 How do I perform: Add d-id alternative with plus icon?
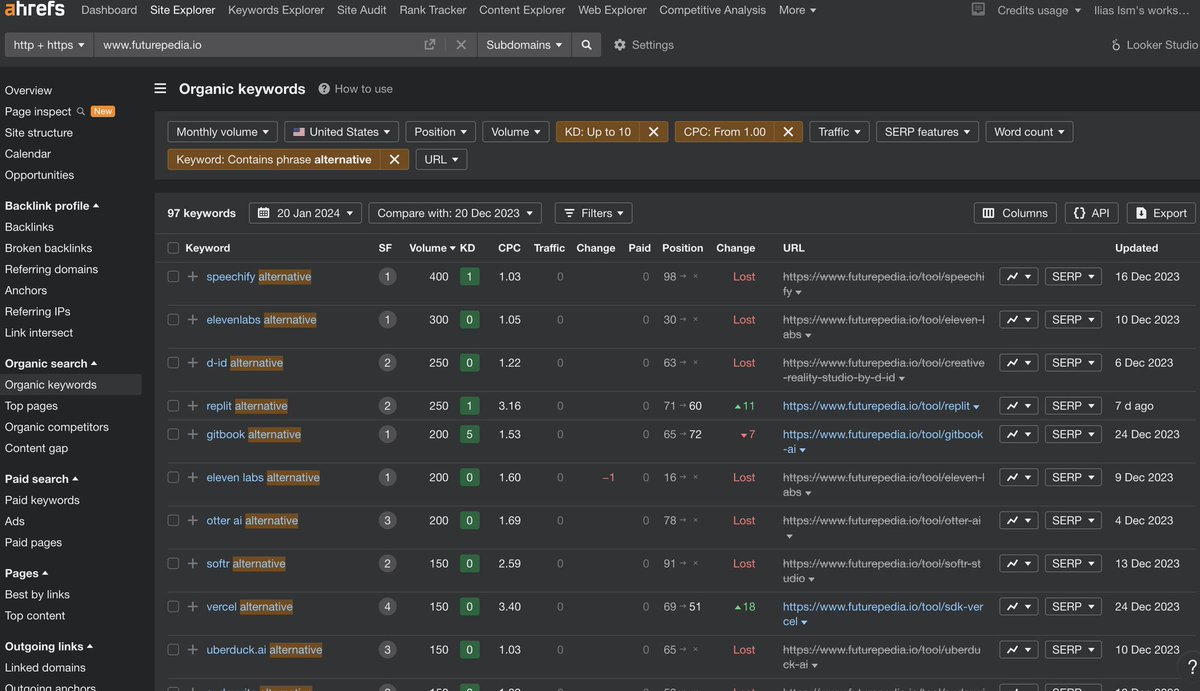pos(193,363)
